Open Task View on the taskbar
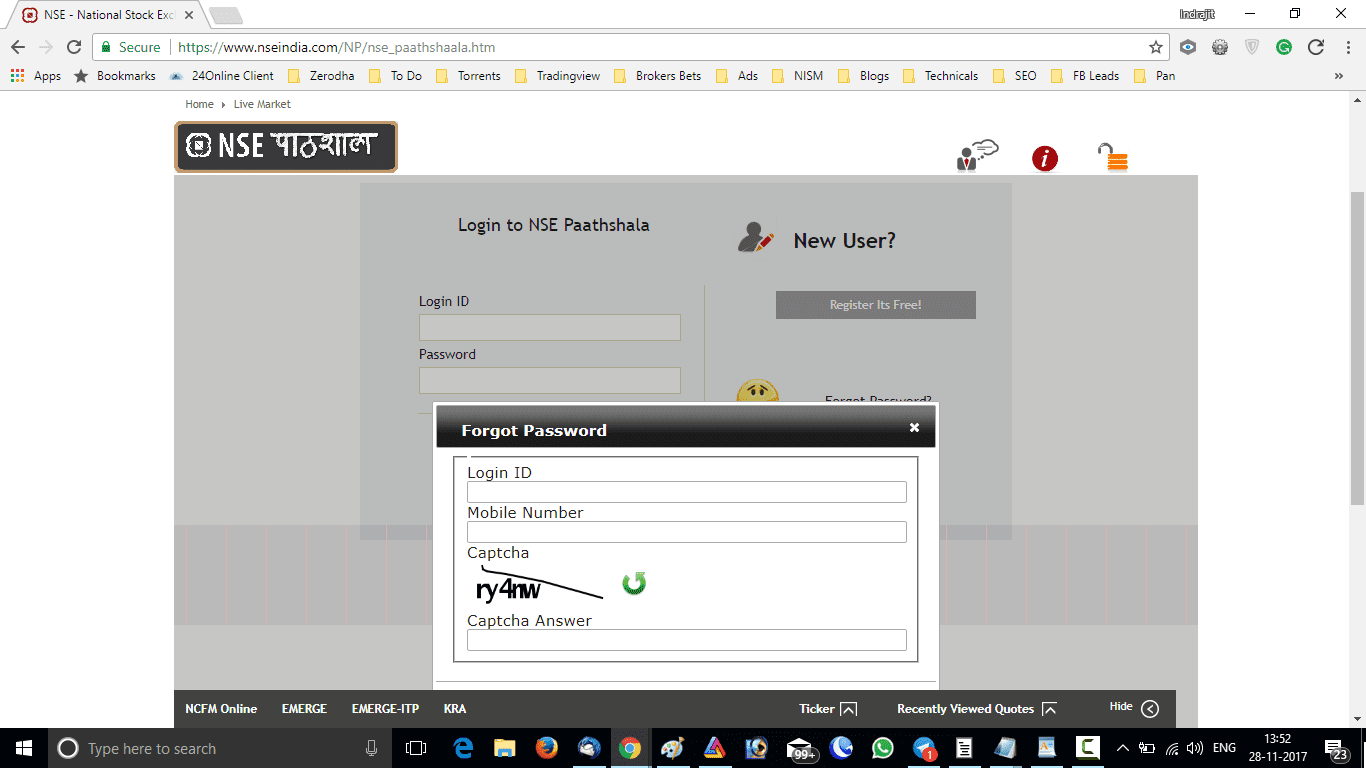The width and height of the screenshot is (1366, 768). tap(416, 748)
